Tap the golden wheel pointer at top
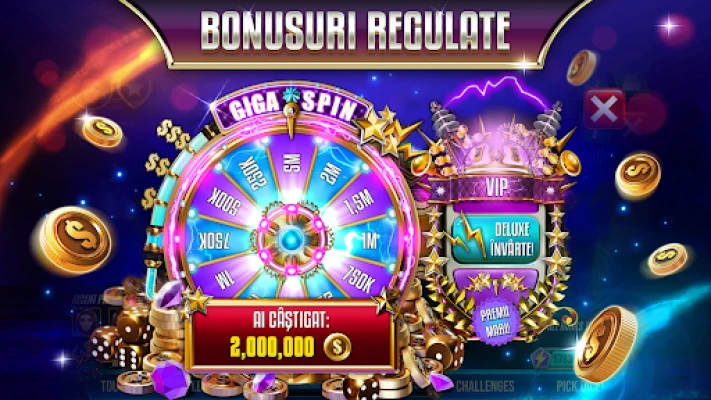This screenshot has width=711, height=400. click(x=291, y=119)
